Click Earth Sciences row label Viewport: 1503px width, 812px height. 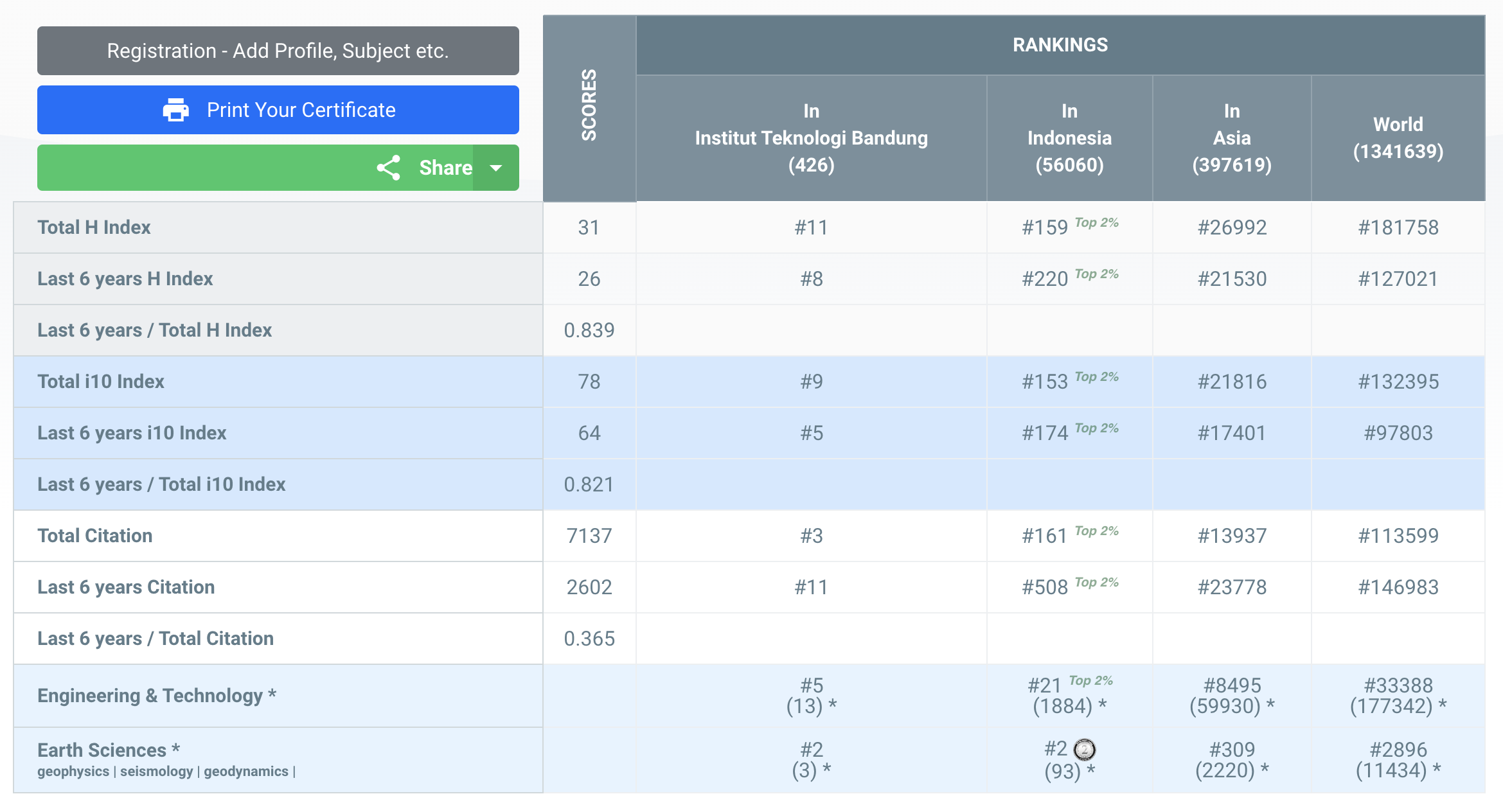pyautogui.click(x=108, y=750)
